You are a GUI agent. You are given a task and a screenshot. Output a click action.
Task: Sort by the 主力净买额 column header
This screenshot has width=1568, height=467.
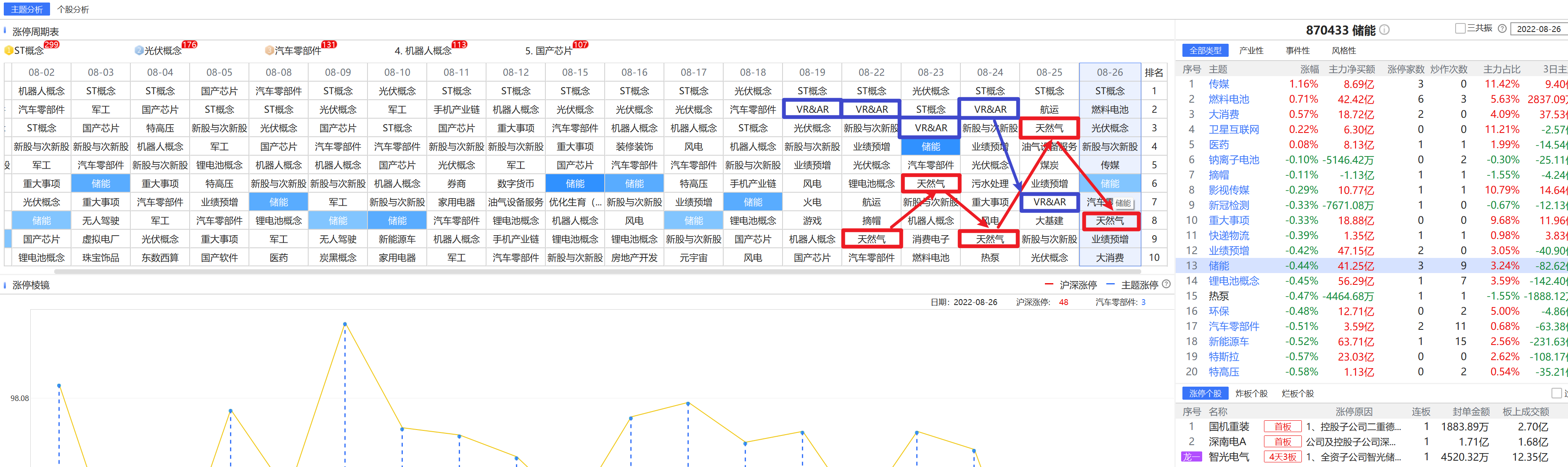click(x=1352, y=69)
